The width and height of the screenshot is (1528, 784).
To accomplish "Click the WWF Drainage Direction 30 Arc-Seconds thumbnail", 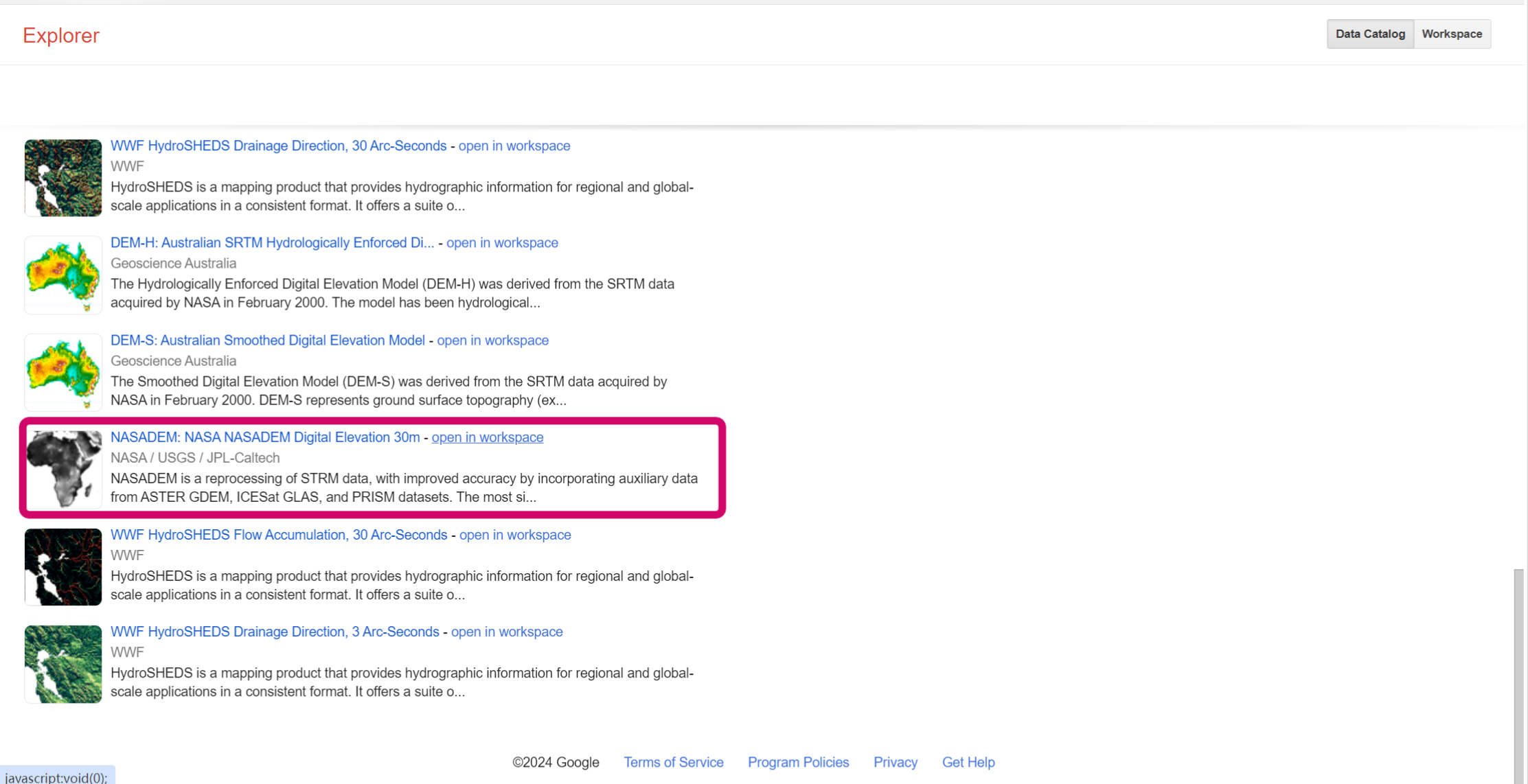I will pyautogui.click(x=63, y=178).
